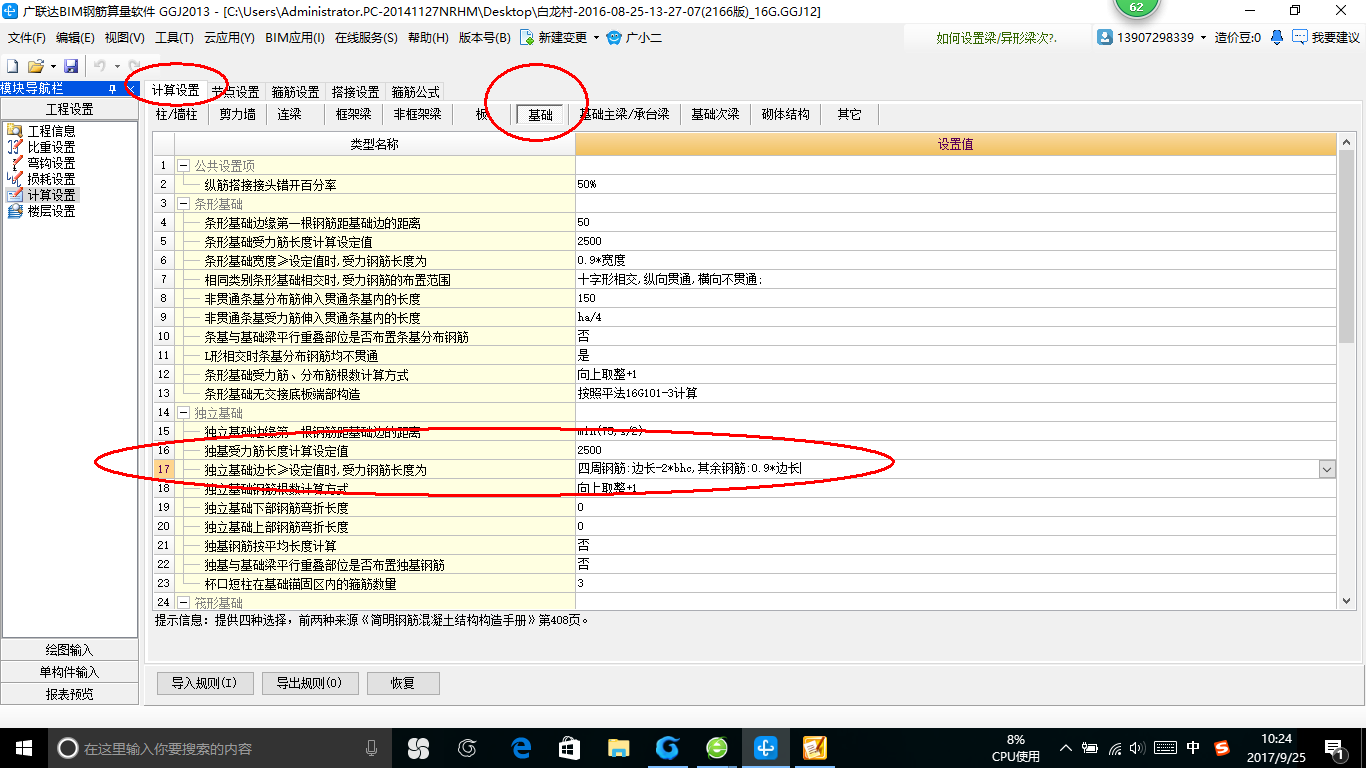The width and height of the screenshot is (1366, 768).
Task: Open File Explorer from the taskbar
Action: click(x=618, y=747)
